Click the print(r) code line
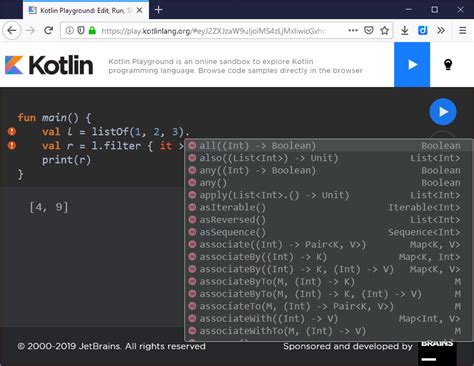The image size is (474, 366). tap(66, 160)
